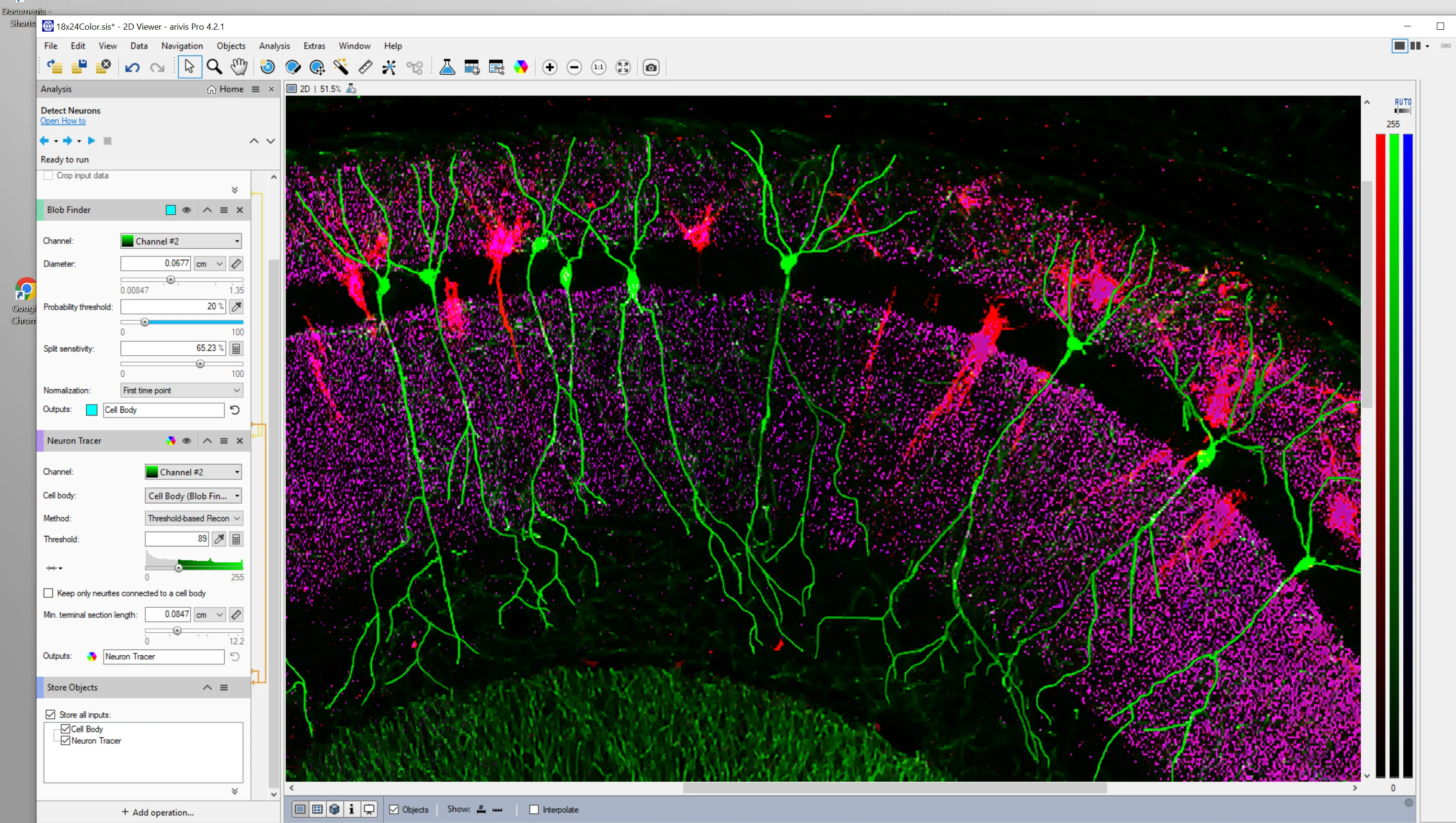Click the Open How to link
This screenshot has height=823, width=1456.
click(63, 121)
